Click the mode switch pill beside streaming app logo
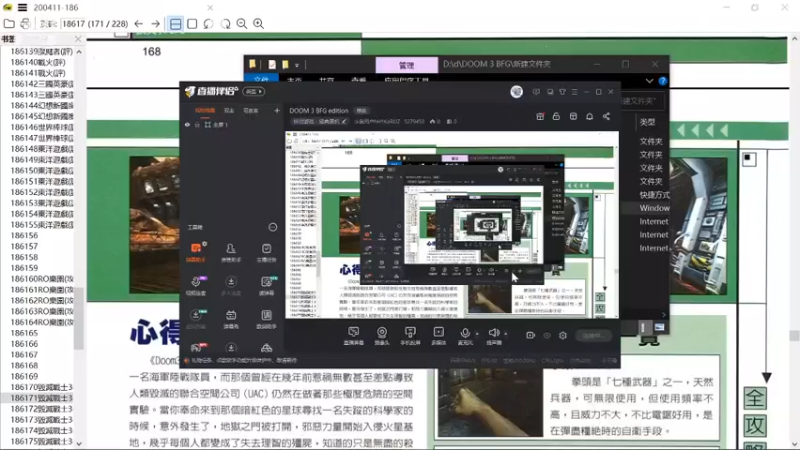The width and height of the screenshot is (800, 450). [x=254, y=91]
